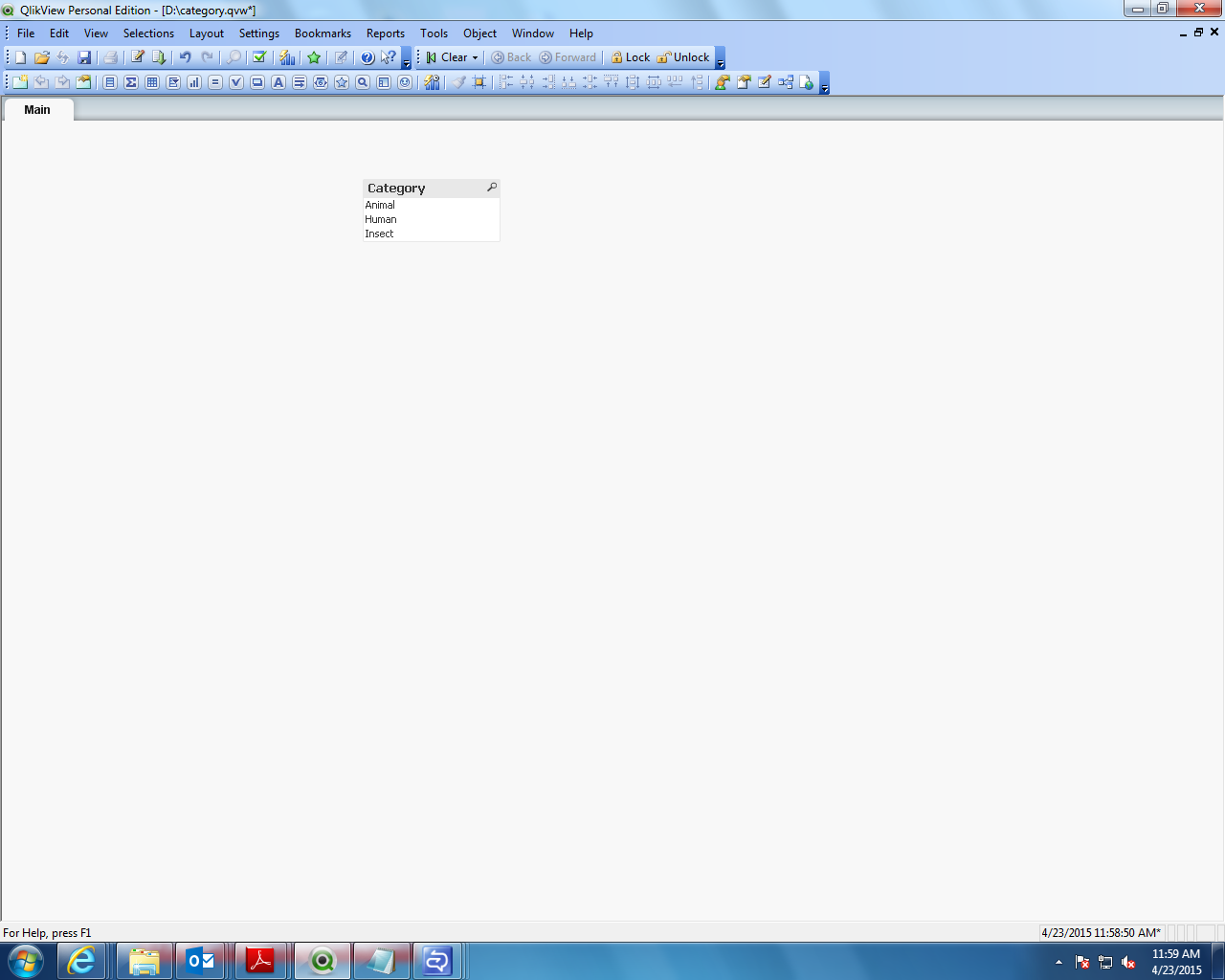Open the Reports menu
This screenshot has height=980, width=1225.
(x=386, y=33)
